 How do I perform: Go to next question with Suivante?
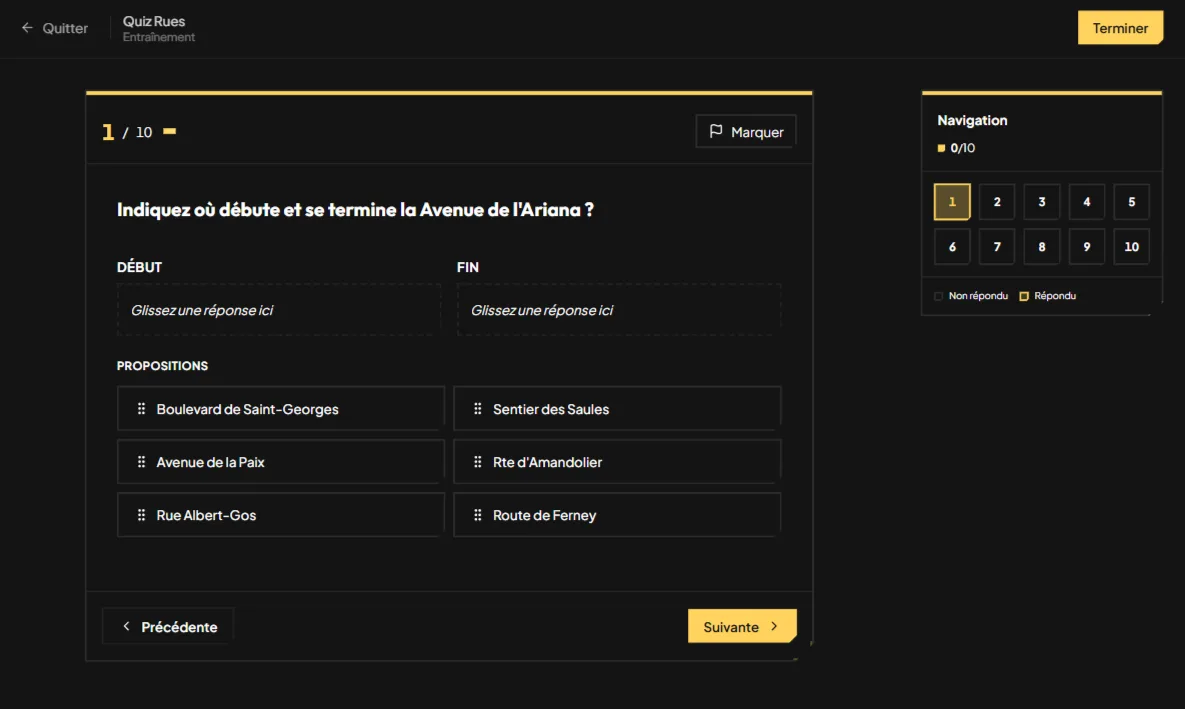point(742,627)
